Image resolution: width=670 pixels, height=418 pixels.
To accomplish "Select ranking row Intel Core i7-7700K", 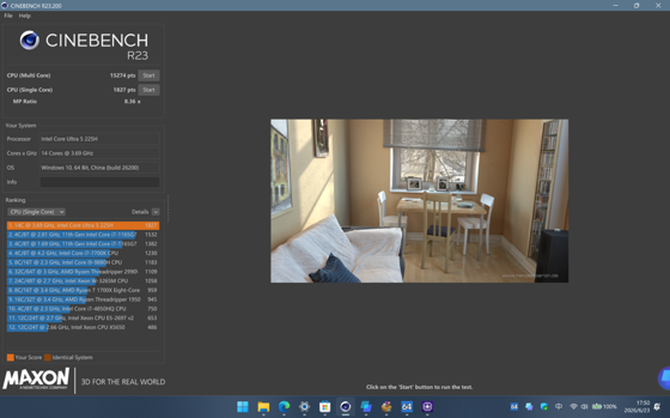I will (83, 253).
